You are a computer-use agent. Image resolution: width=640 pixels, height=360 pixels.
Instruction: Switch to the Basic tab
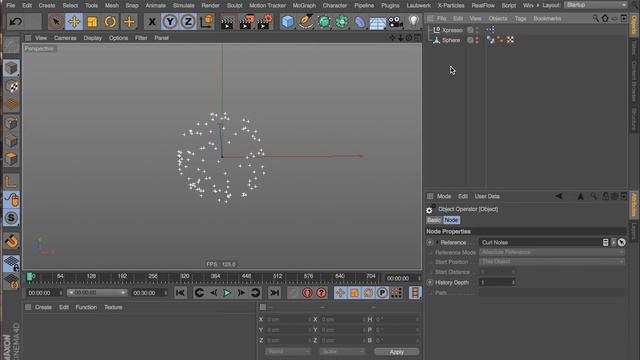(434, 220)
